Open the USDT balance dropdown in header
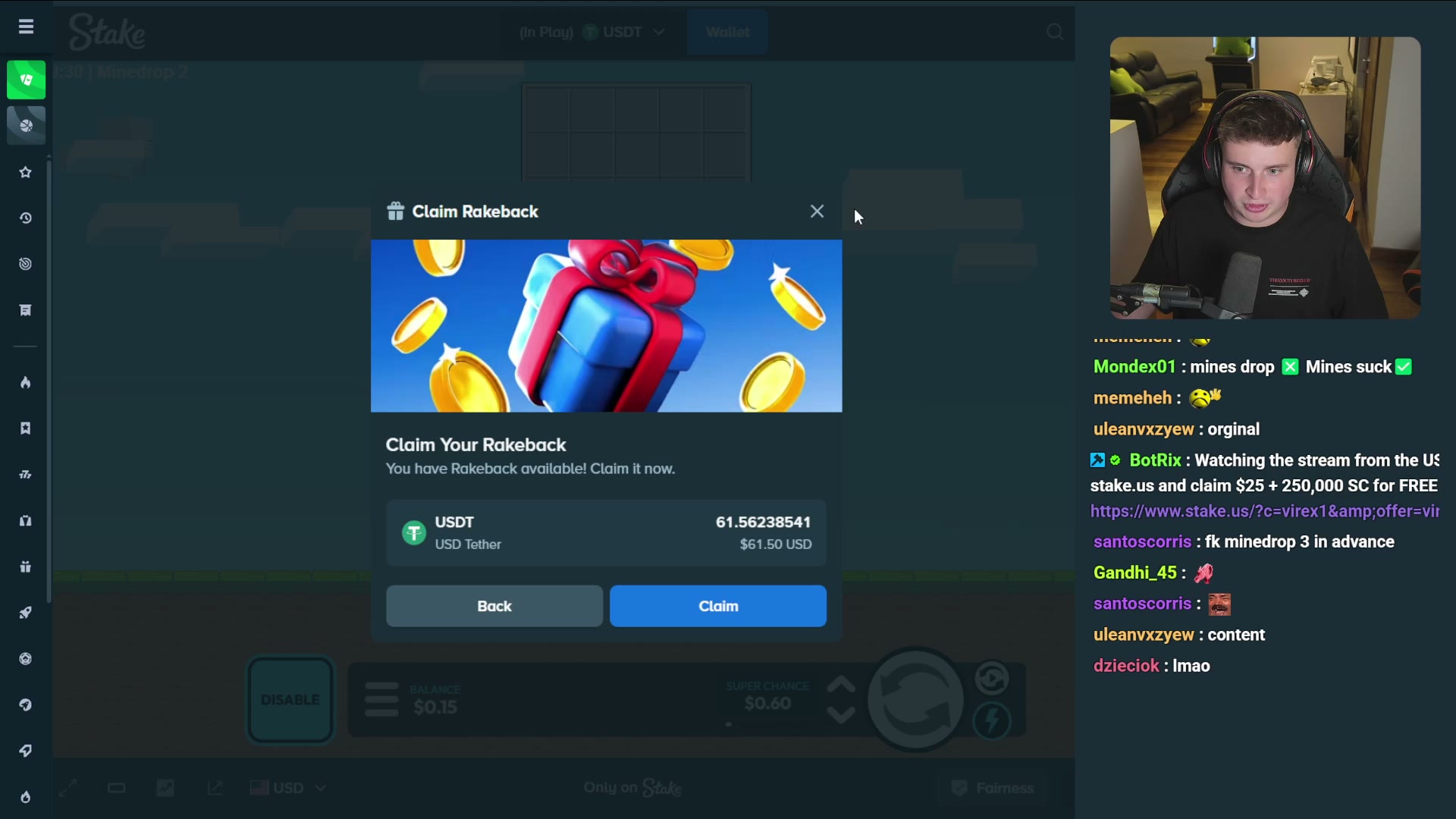Viewport: 1456px width, 819px height. (x=591, y=32)
